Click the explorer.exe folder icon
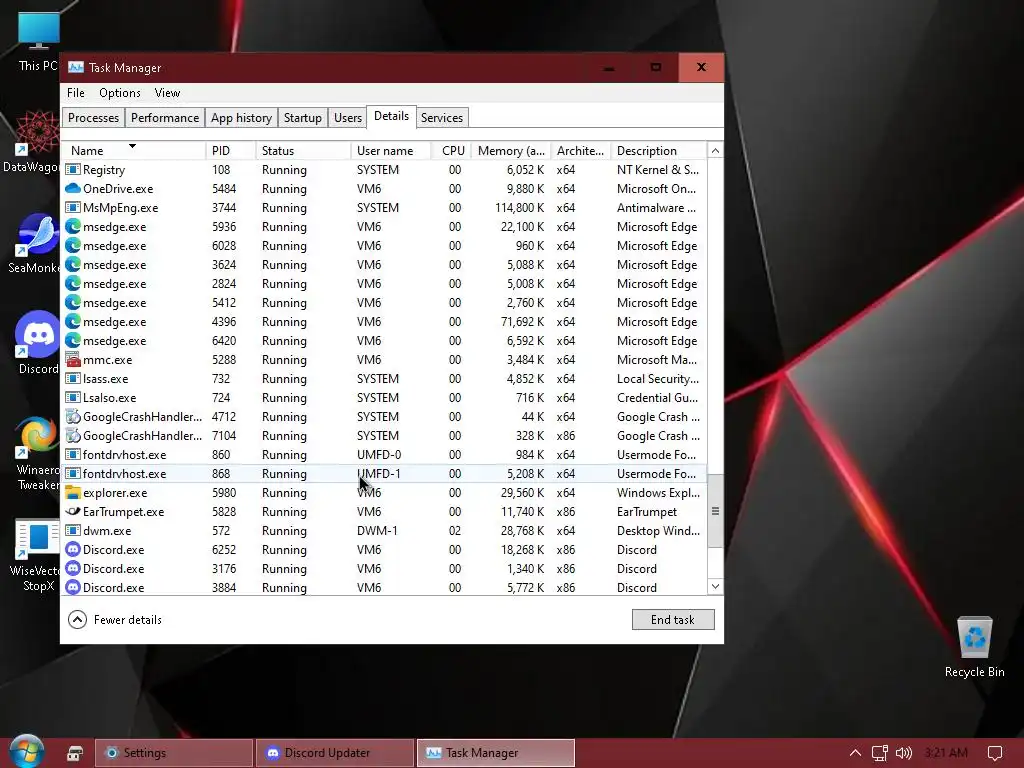 pyautogui.click(x=72, y=493)
